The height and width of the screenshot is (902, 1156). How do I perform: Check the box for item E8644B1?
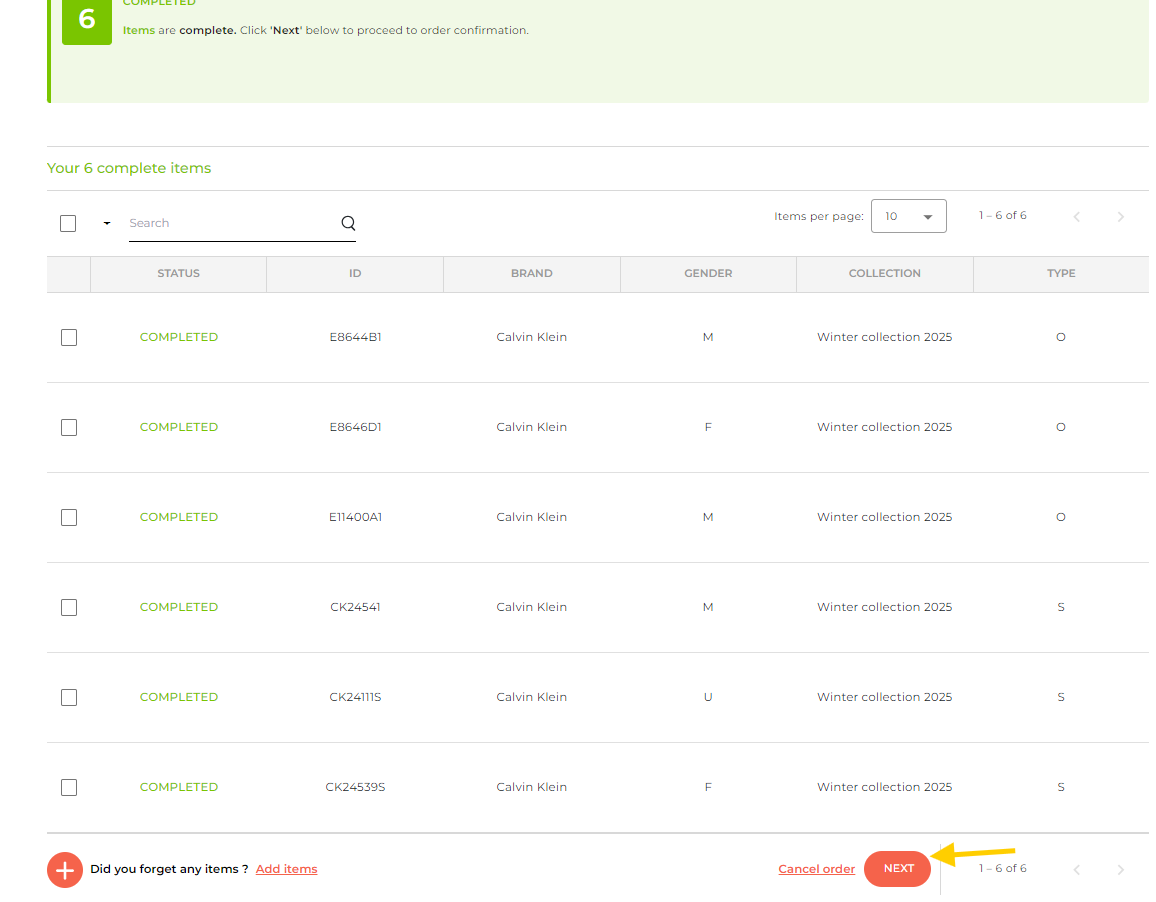coord(69,338)
